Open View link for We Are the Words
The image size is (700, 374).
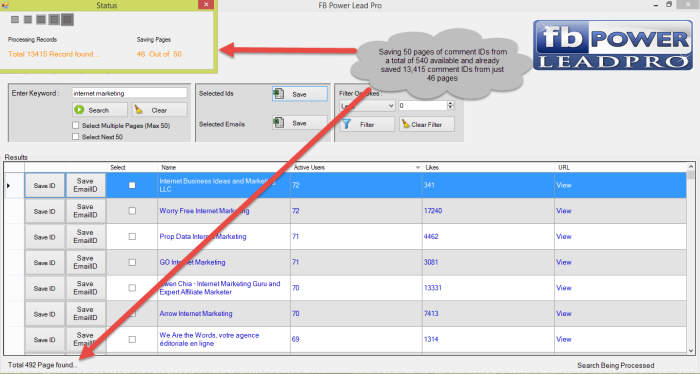click(564, 339)
